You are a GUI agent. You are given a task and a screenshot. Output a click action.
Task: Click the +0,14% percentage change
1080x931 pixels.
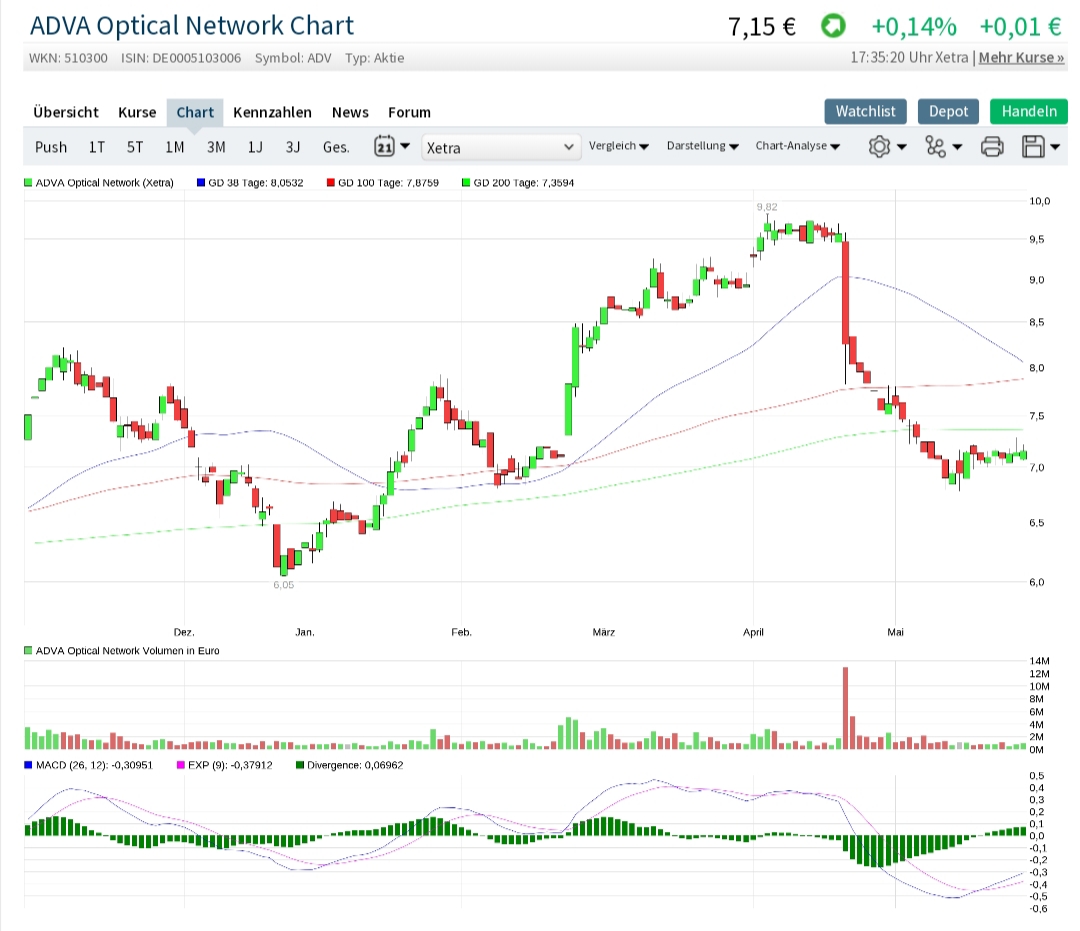point(914,27)
